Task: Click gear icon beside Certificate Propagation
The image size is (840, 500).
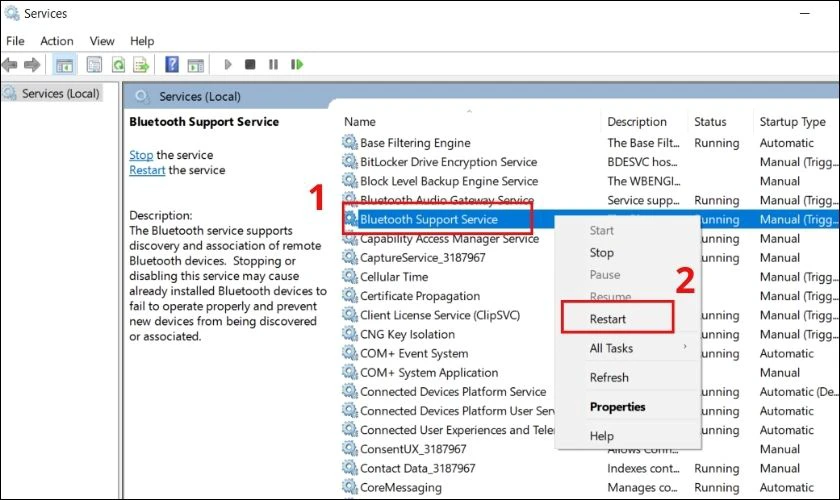Action: click(350, 296)
